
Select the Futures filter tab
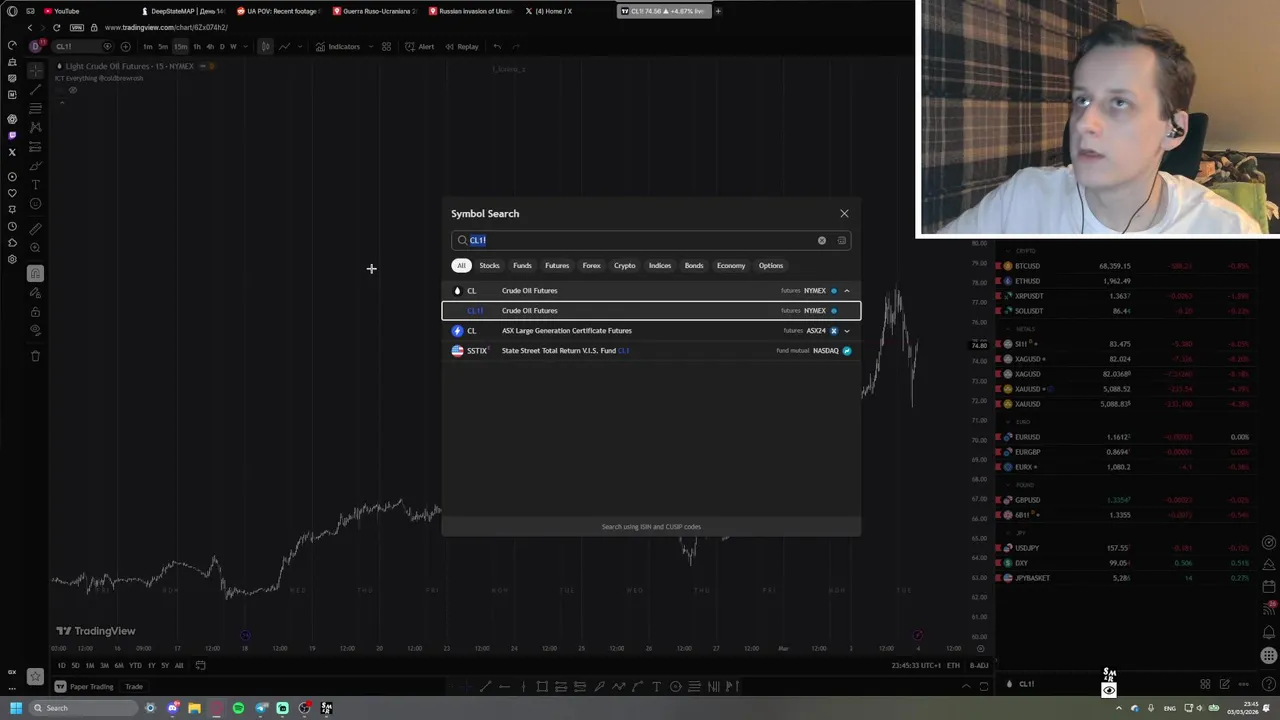[557, 265]
